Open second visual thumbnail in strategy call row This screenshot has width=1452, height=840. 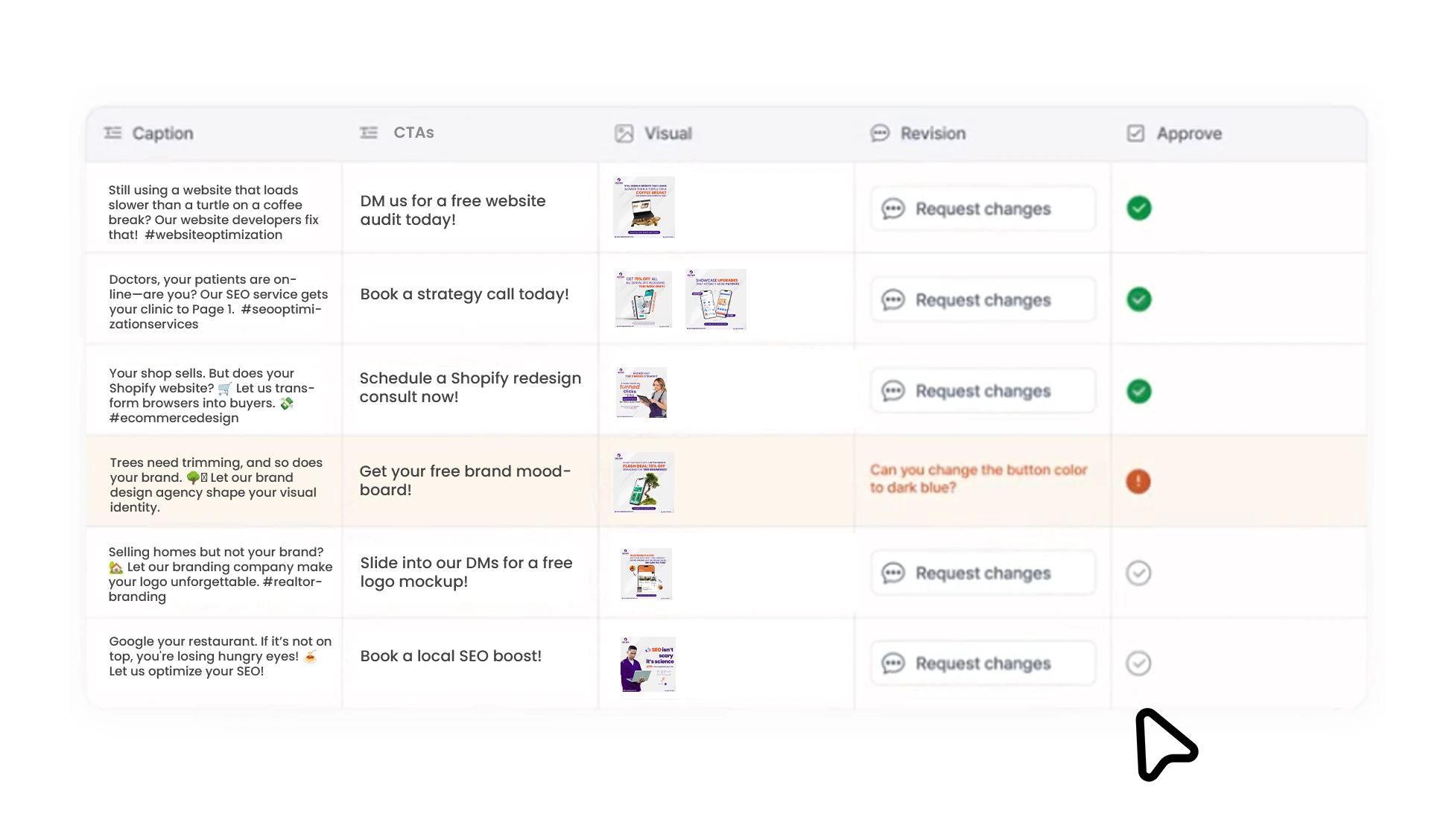[x=715, y=299]
